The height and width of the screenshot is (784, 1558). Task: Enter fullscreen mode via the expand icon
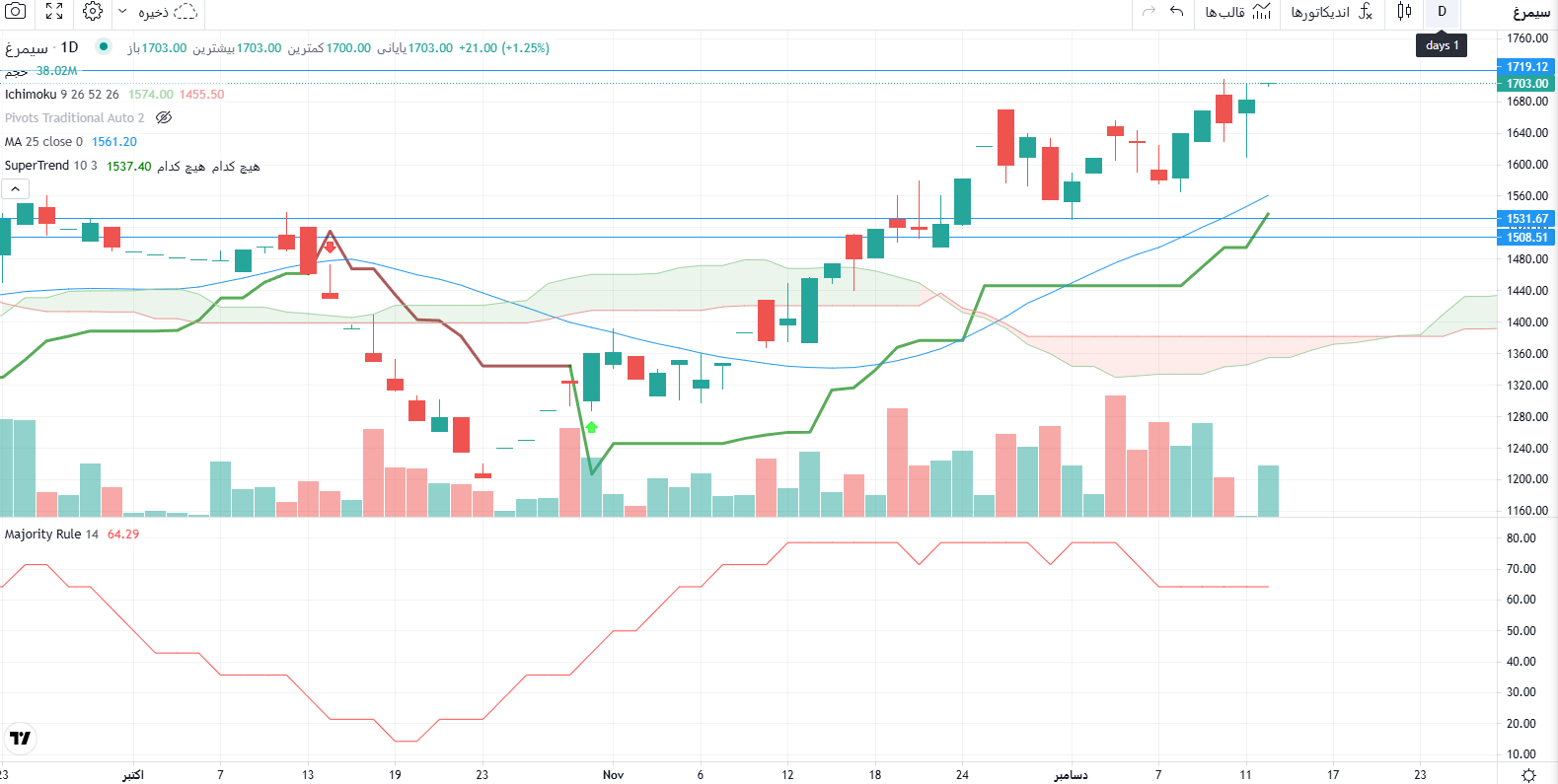click(x=54, y=12)
